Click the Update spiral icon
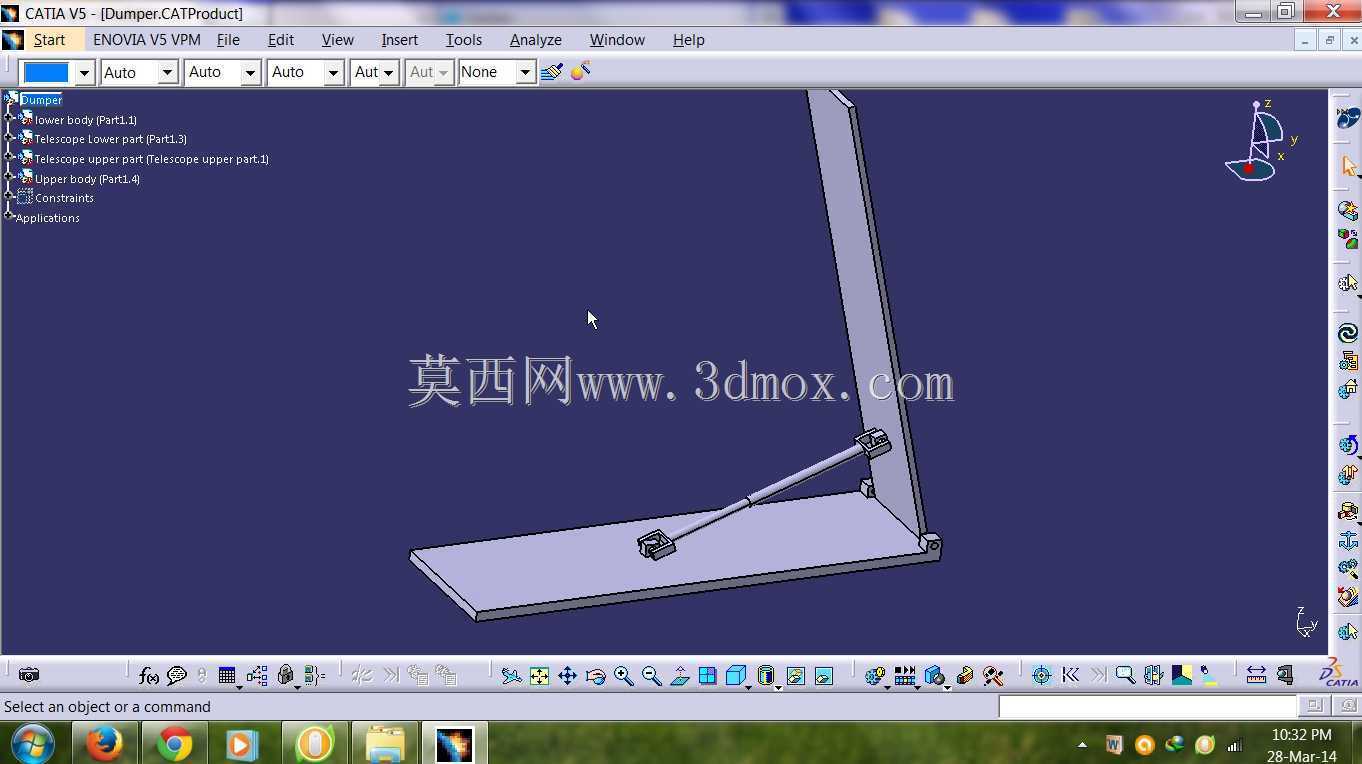The width and height of the screenshot is (1362, 764). coord(1348,333)
